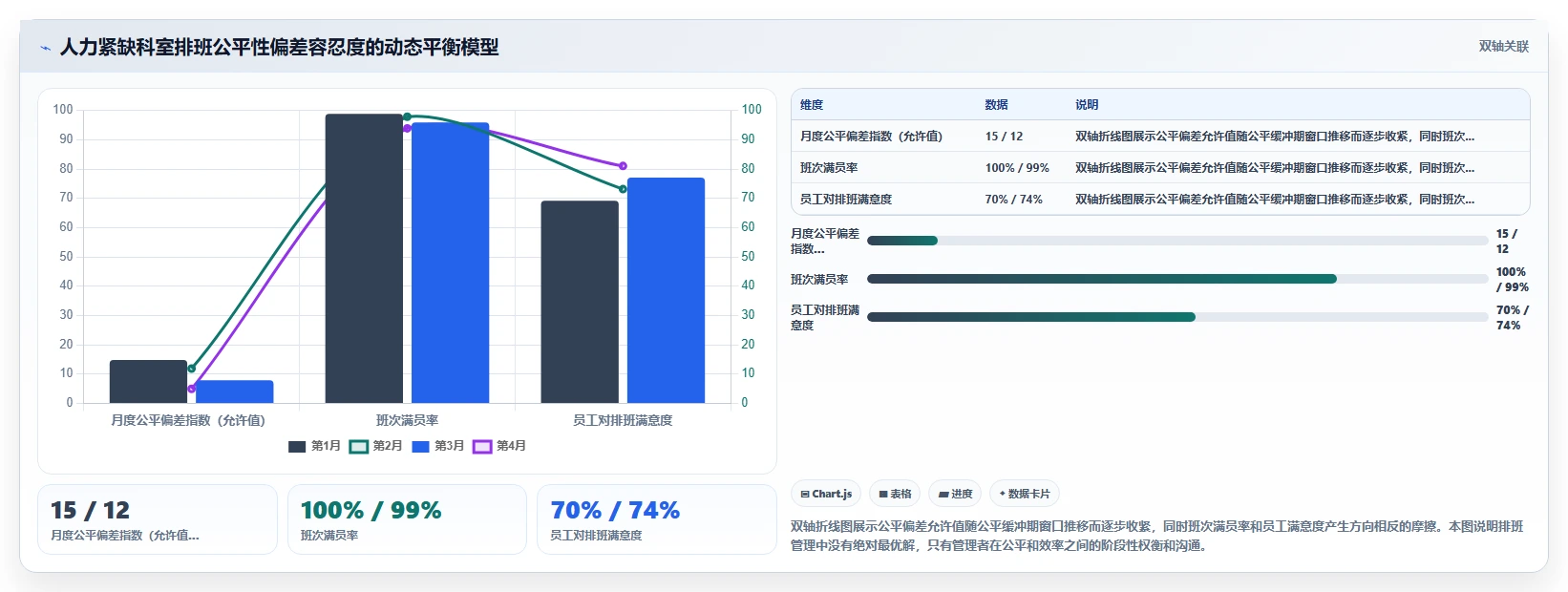1568x592 pixels.
Task: Click the x-axis label 月度公平偏差指数（允许值）
Action: tap(188, 420)
